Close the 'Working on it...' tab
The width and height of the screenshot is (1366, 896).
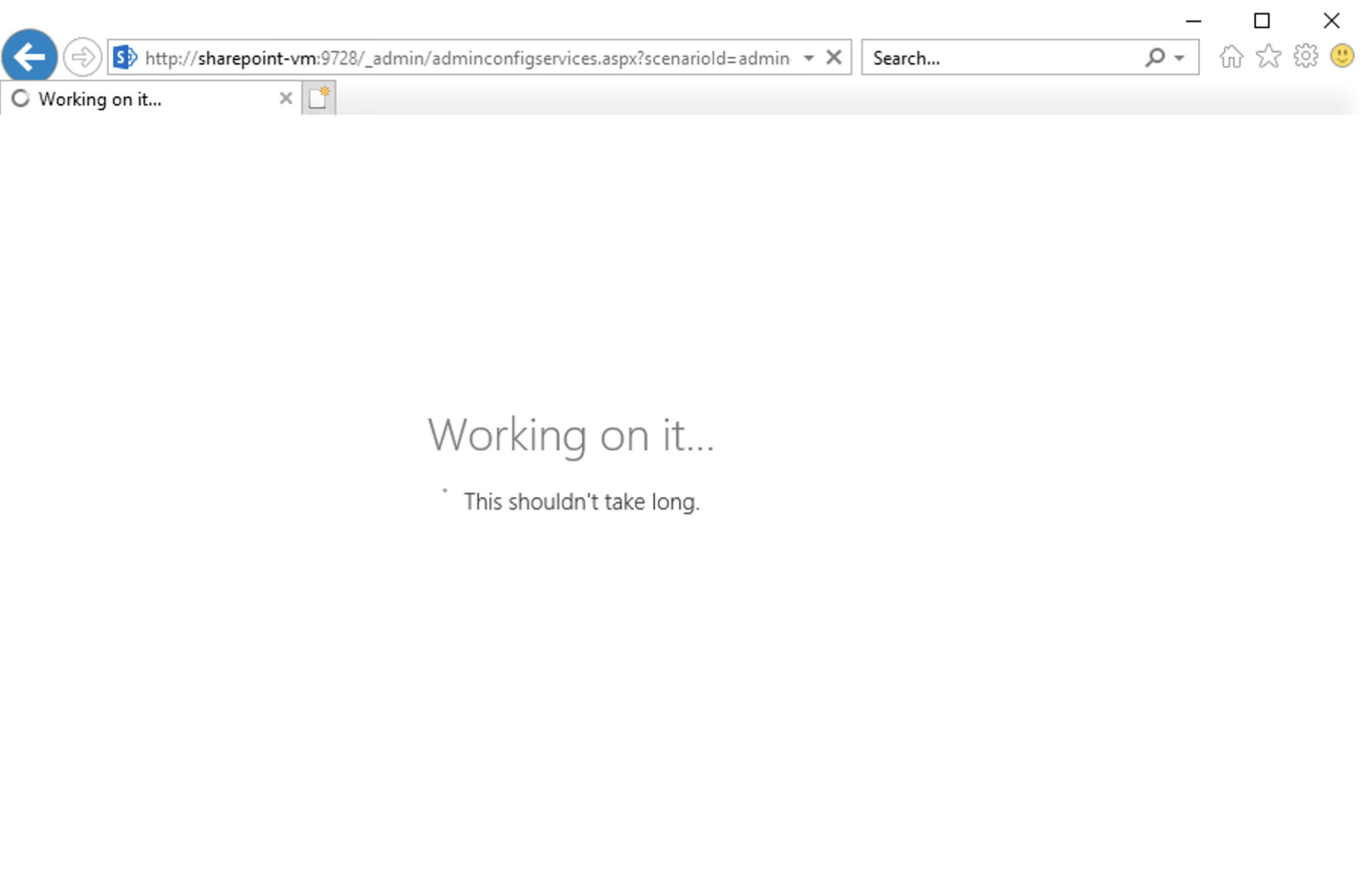coord(286,99)
